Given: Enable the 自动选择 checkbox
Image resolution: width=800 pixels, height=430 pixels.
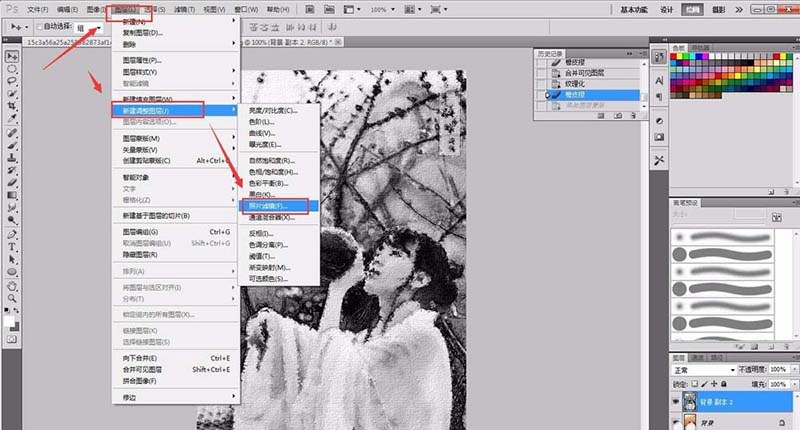Looking at the screenshot, I should (x=38, y=27).
